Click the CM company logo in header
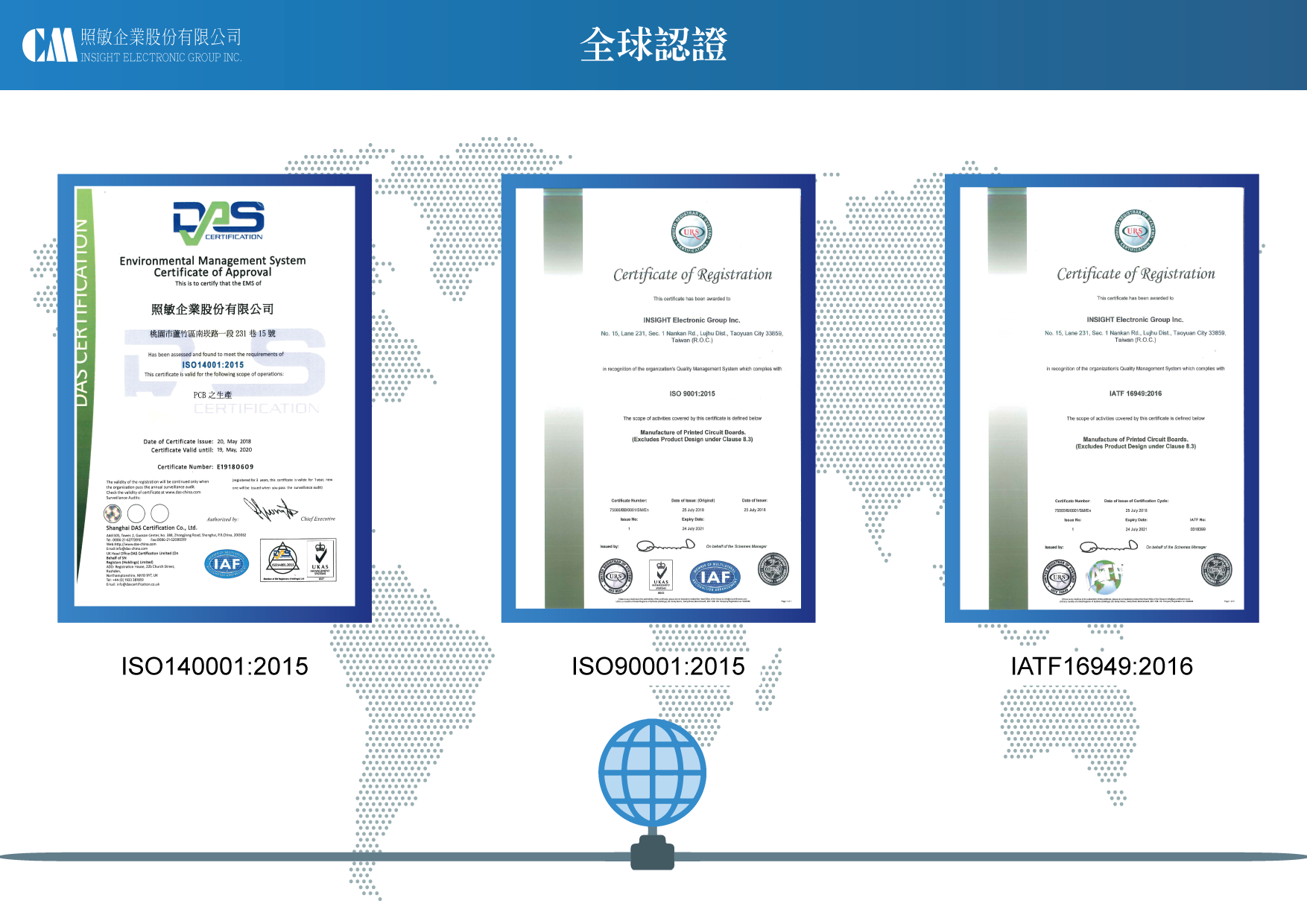 click(x=49, y=45)
